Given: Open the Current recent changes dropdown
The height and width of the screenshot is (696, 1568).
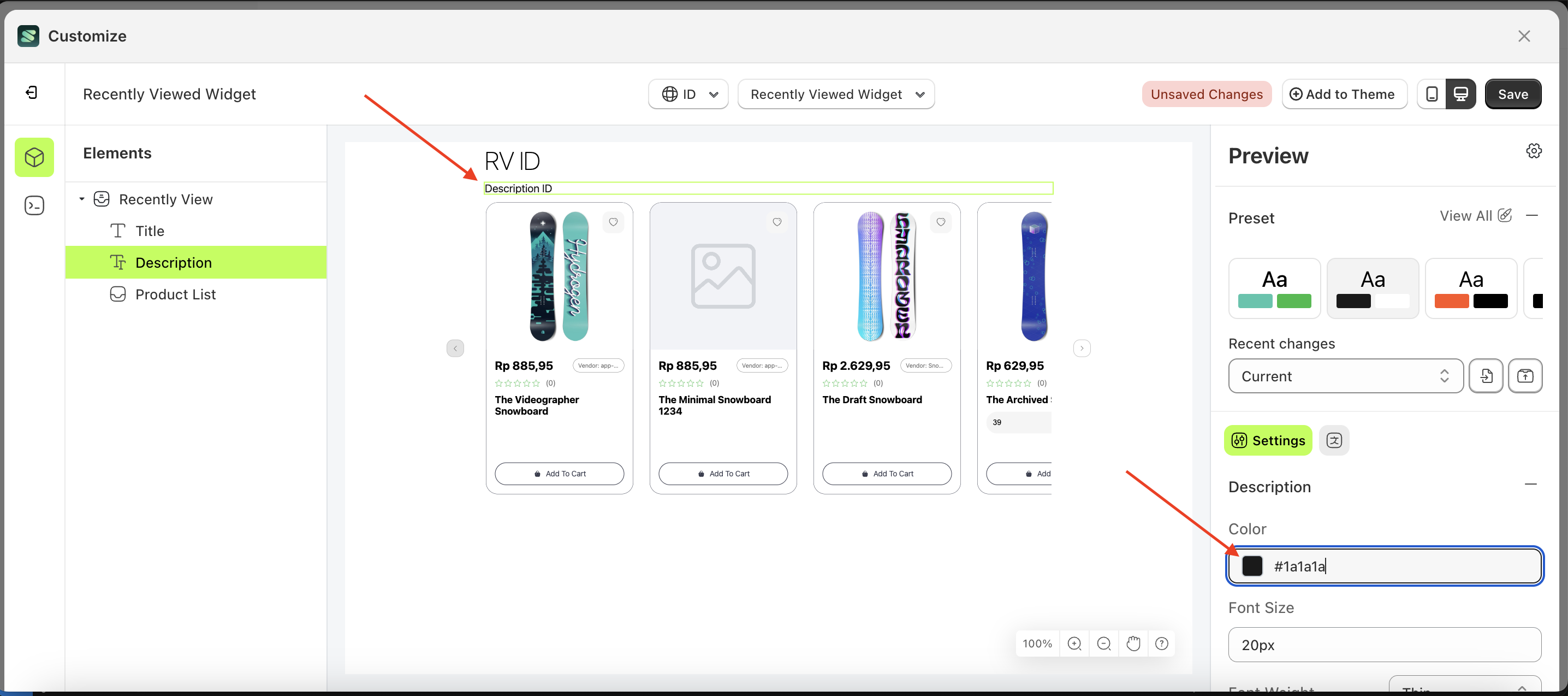Looking at the screenshot, I should click(1345, 376).
